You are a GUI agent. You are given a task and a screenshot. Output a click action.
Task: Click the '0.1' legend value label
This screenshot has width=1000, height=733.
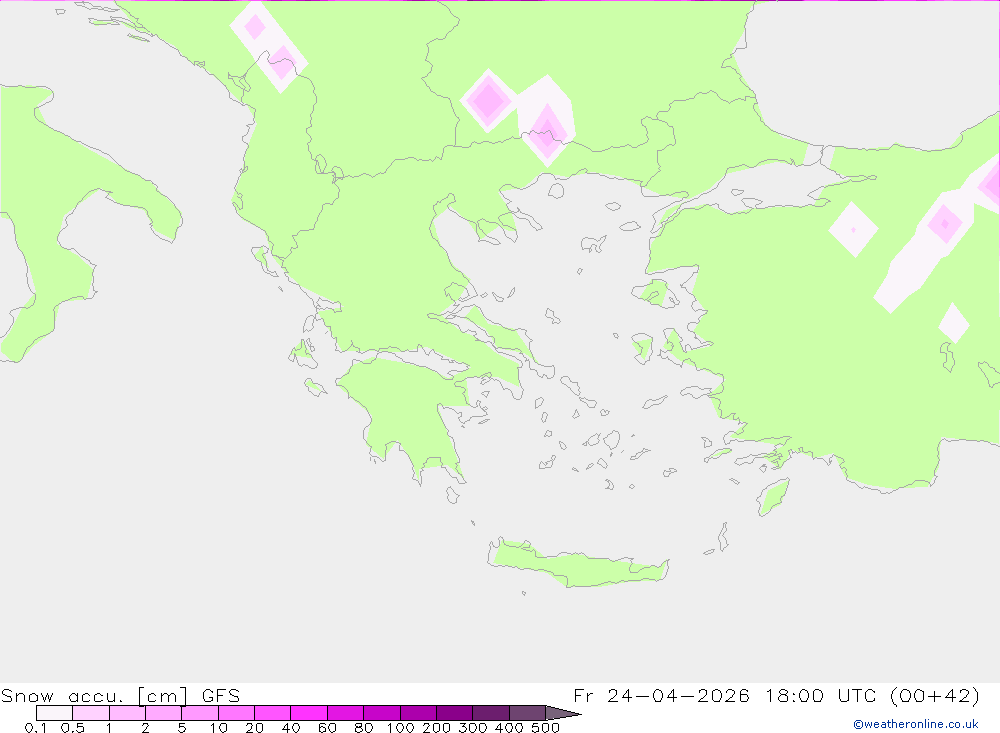point(36,727)
